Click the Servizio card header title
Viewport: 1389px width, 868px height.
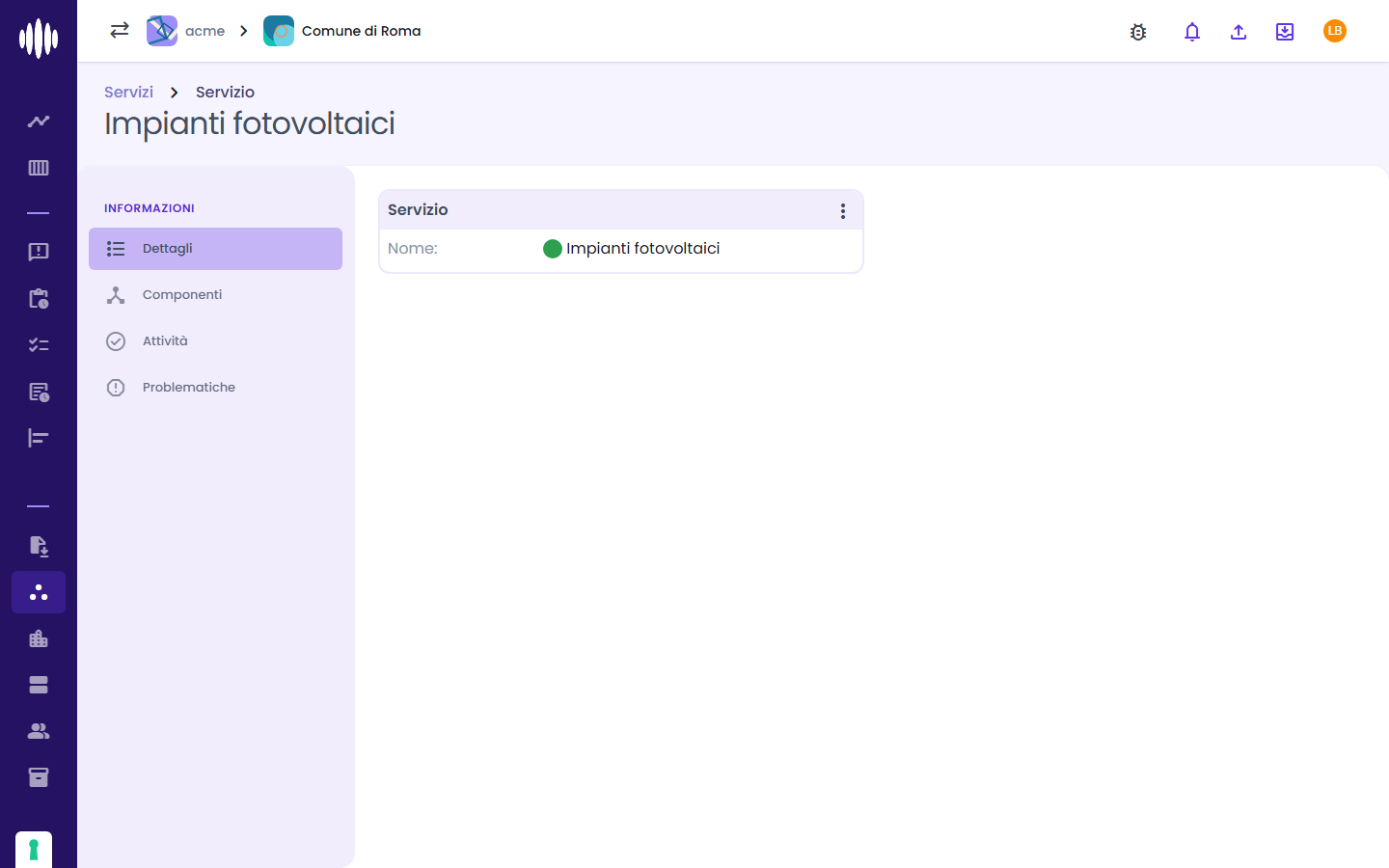point(418,210)
